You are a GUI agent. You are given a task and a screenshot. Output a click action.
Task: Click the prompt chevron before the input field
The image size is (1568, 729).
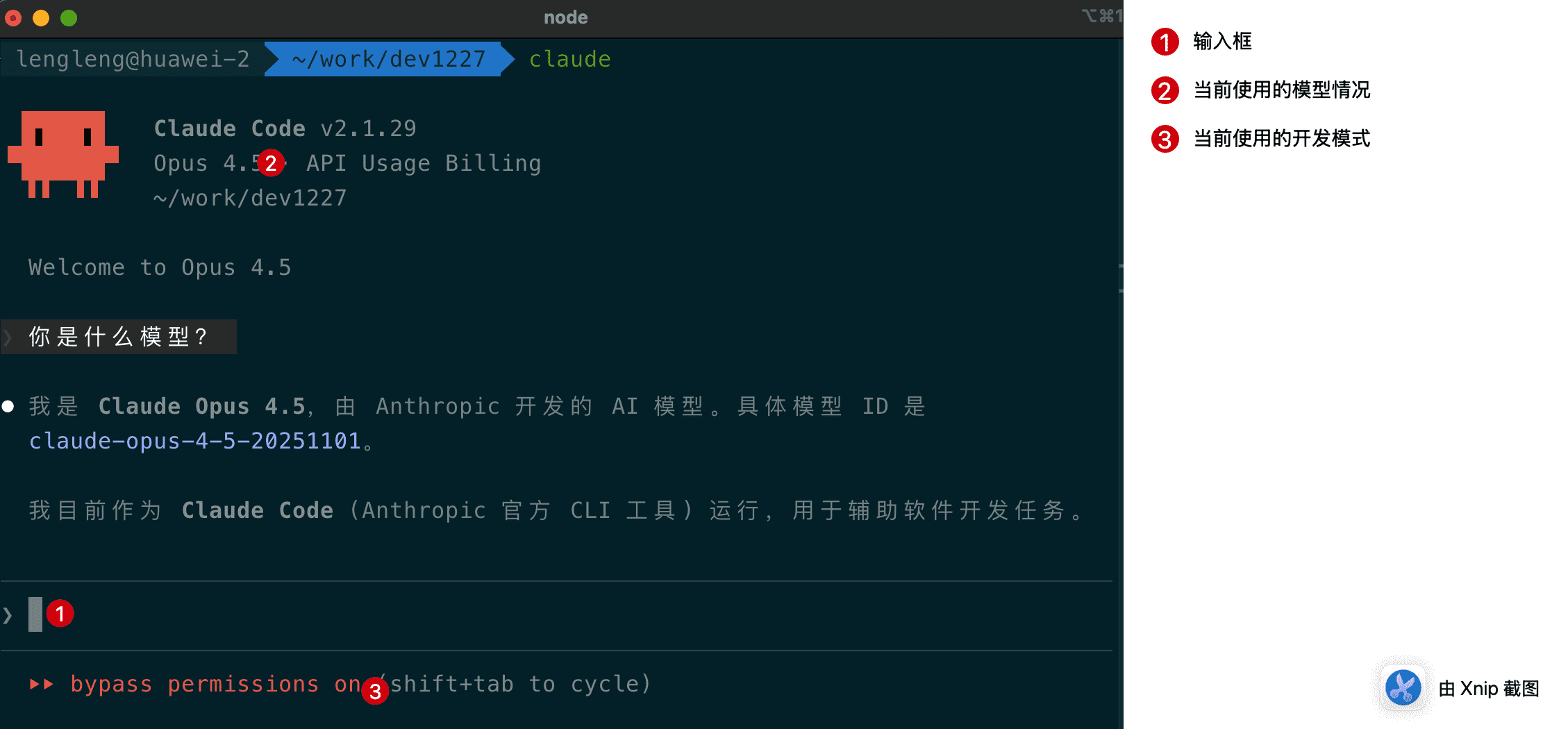(7, 614)
